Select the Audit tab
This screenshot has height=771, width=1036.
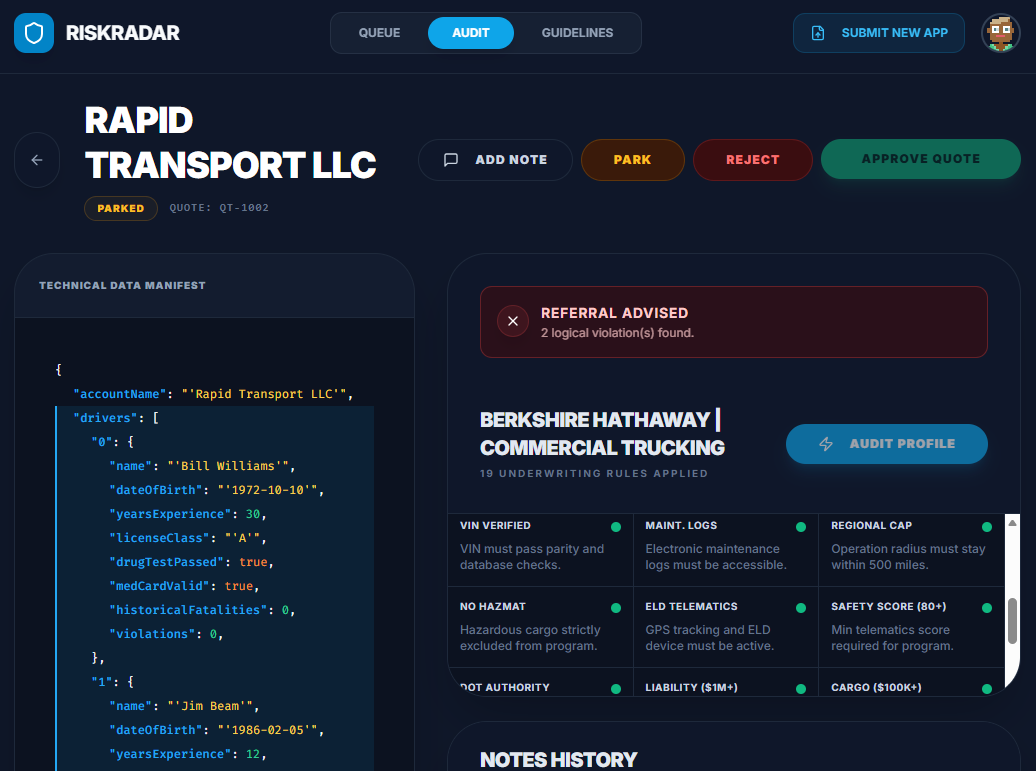click(x=470, y=33)
